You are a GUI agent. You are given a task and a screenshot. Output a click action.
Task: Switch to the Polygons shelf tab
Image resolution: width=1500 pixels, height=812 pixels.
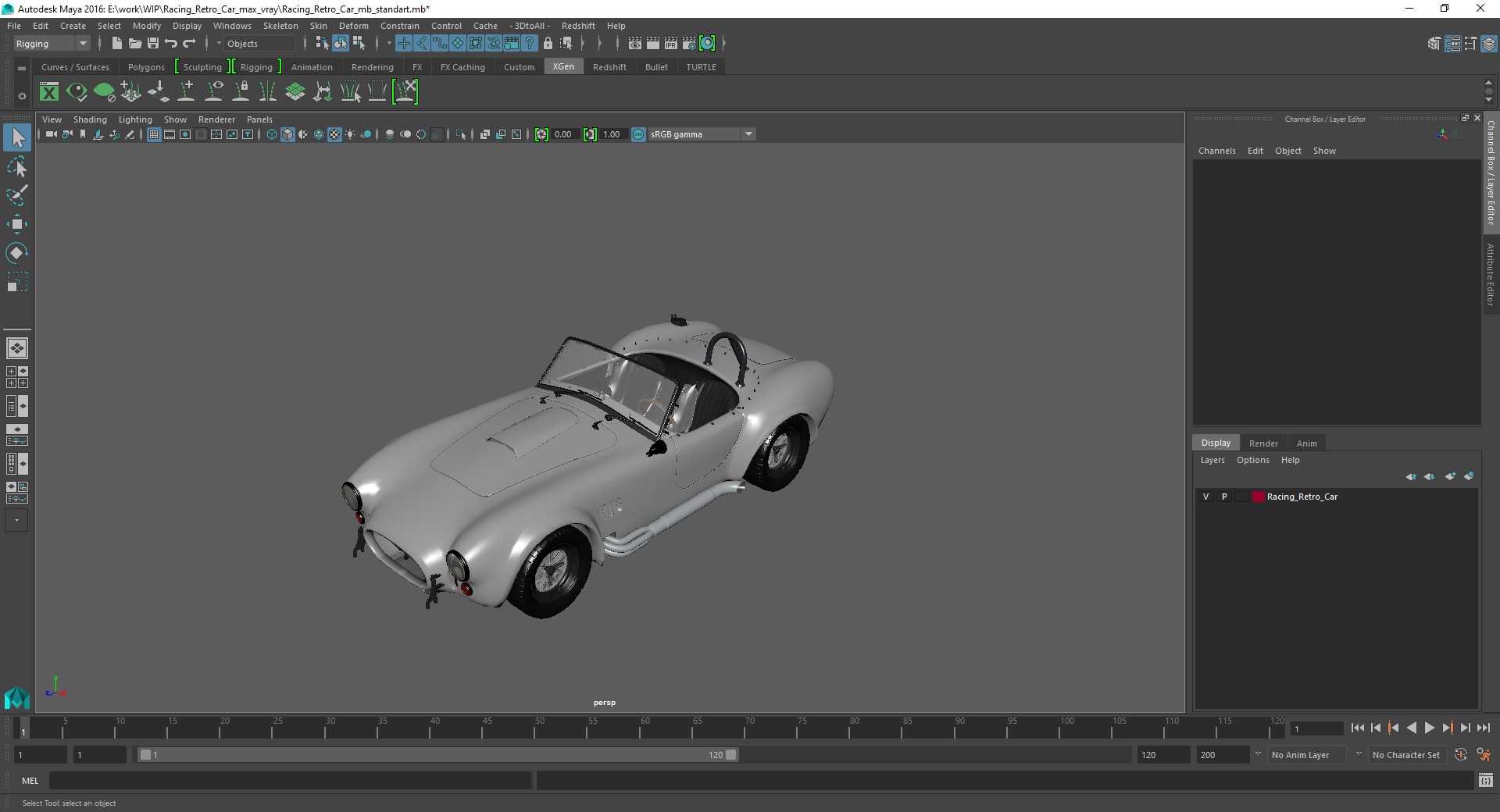pos(146,67)
